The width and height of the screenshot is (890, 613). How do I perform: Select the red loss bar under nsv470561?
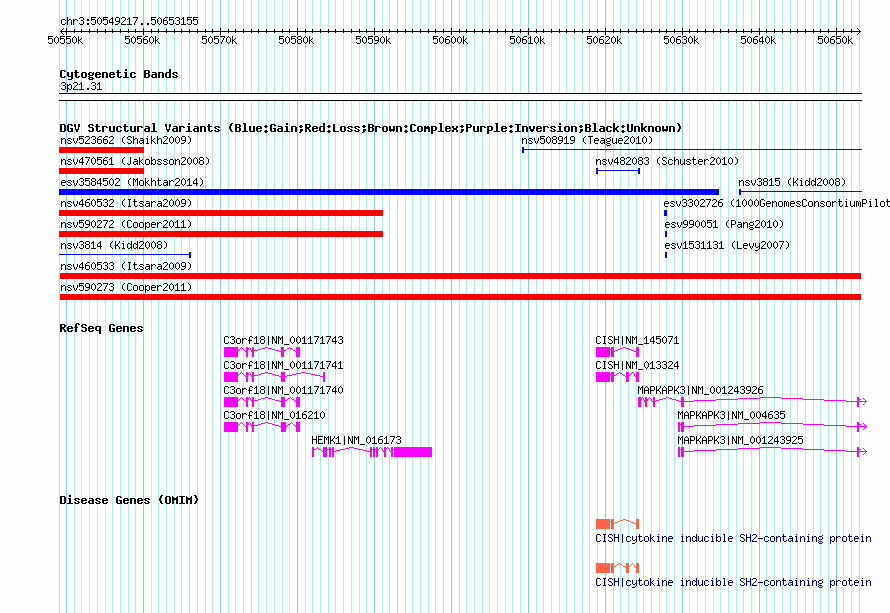tap(102, 171)
